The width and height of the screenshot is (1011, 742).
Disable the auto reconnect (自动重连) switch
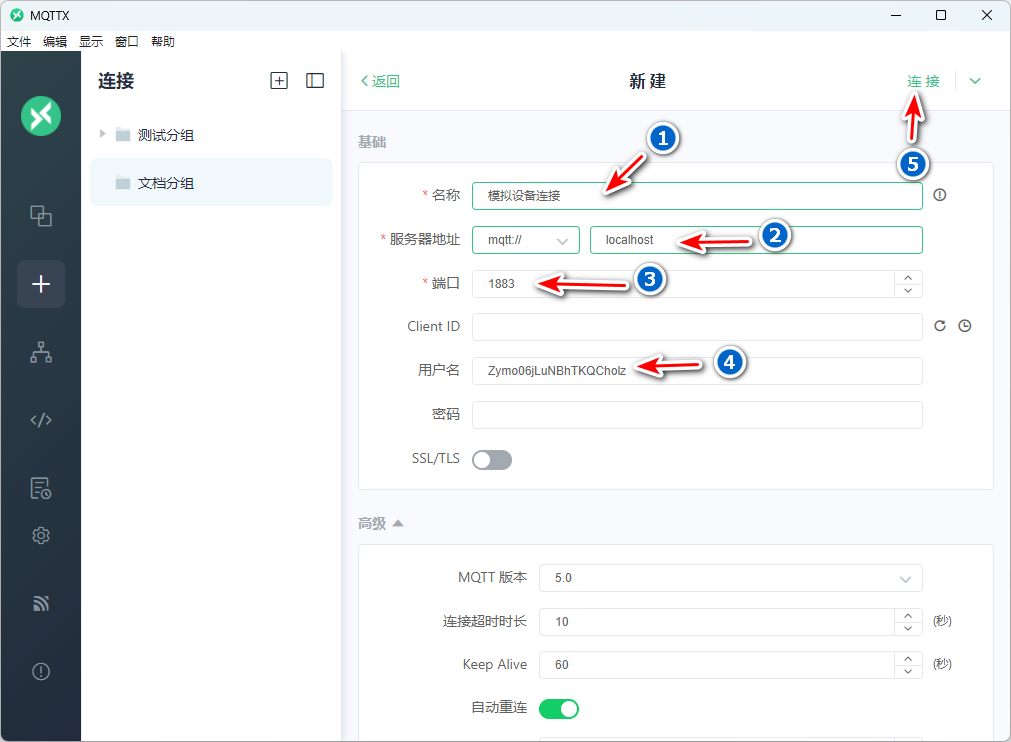coord(559,708)
